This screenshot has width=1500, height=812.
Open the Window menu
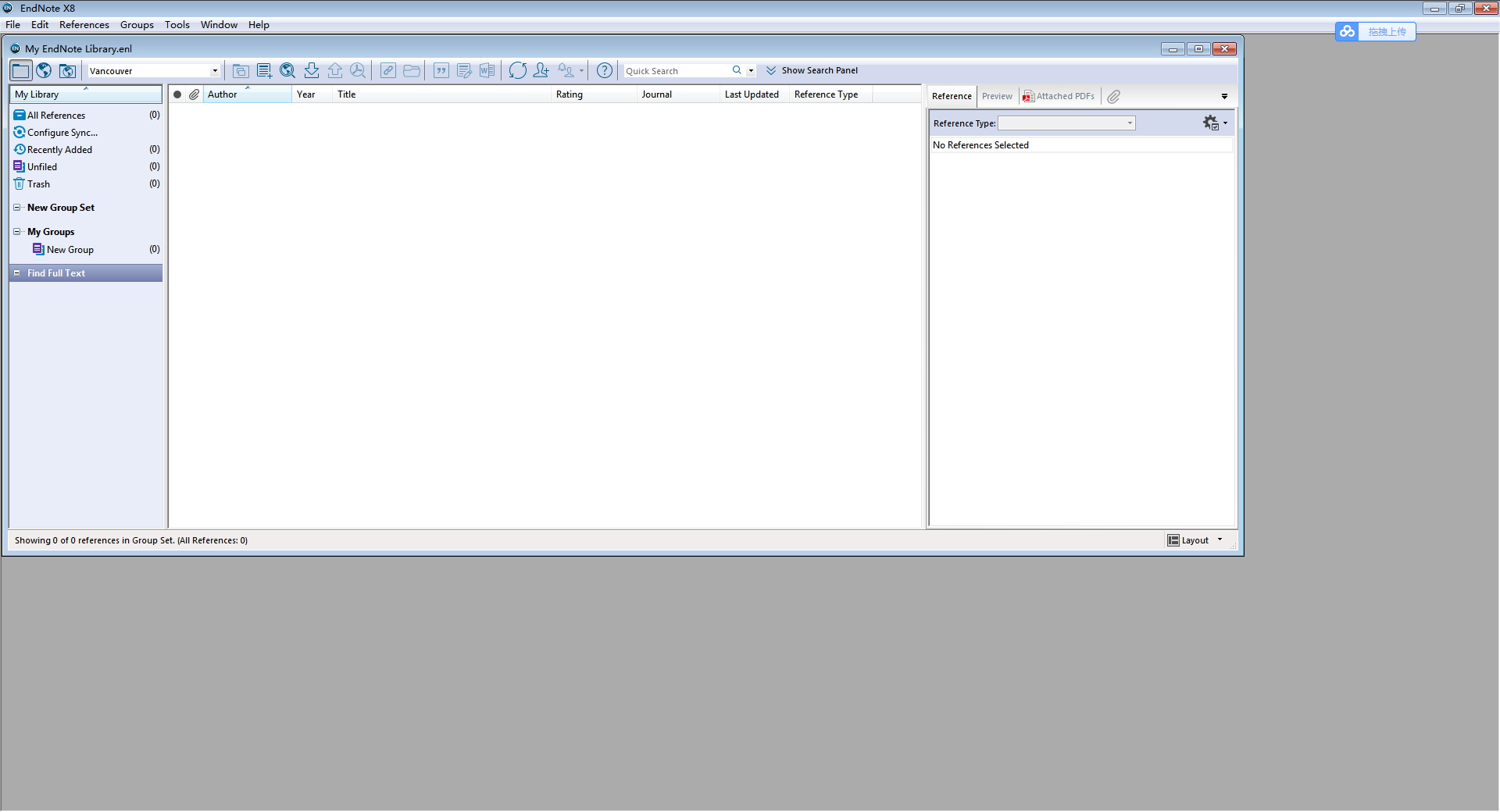[219, 25]
